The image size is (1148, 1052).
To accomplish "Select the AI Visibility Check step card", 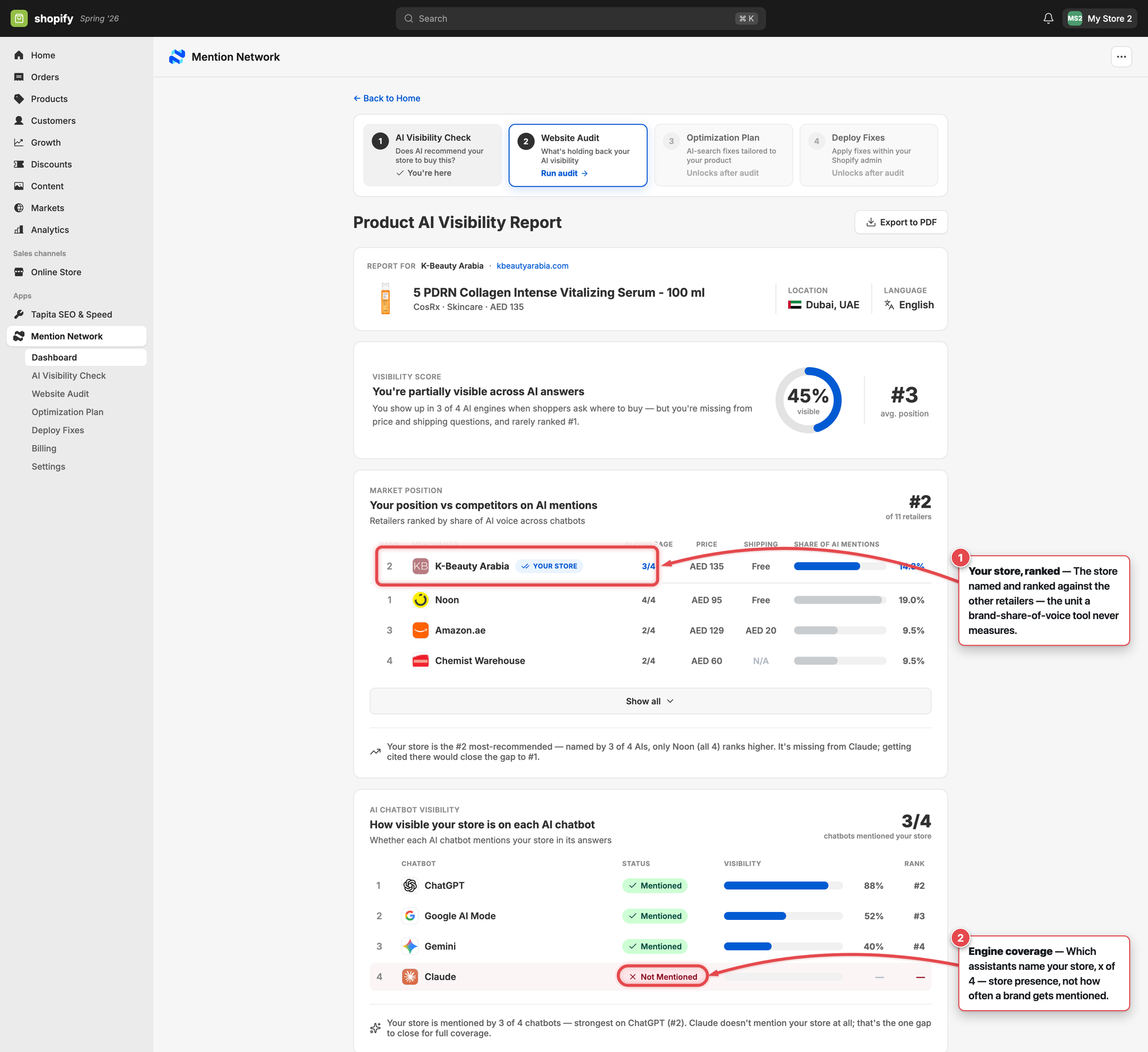I will pos(432,155).
